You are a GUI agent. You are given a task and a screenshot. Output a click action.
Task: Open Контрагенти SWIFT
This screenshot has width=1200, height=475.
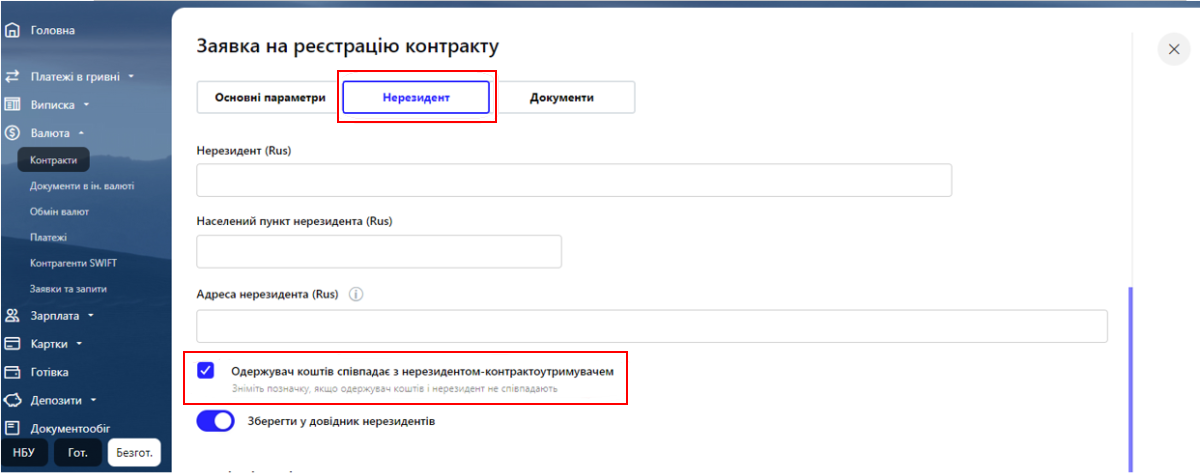[x=73, y=263]
